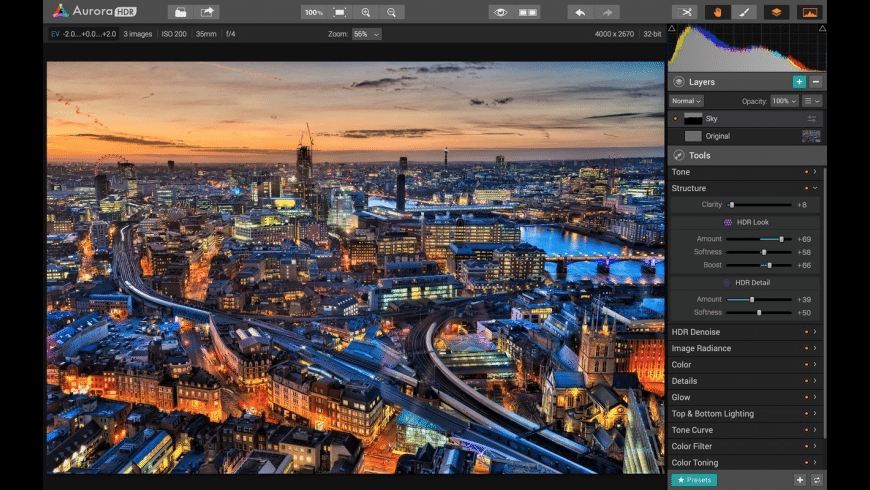Open the Opacity 100% dropdown
The height and width of the screenshot is (490, 870).
pyautogui.click(x=785, y=101)
